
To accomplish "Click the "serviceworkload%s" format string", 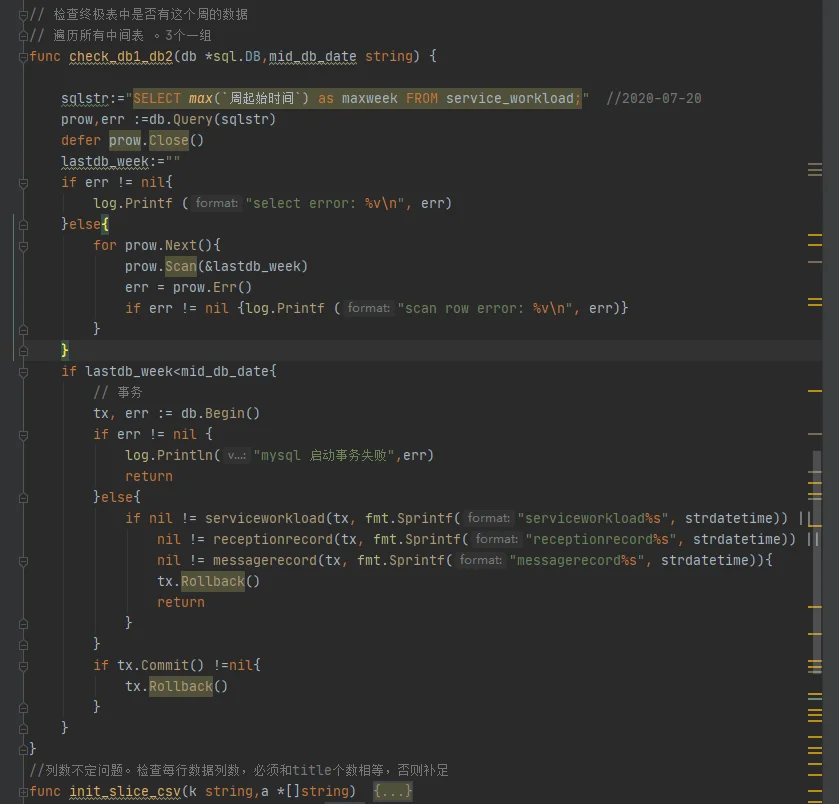I will pyautogui.click(x=593, y=518).
